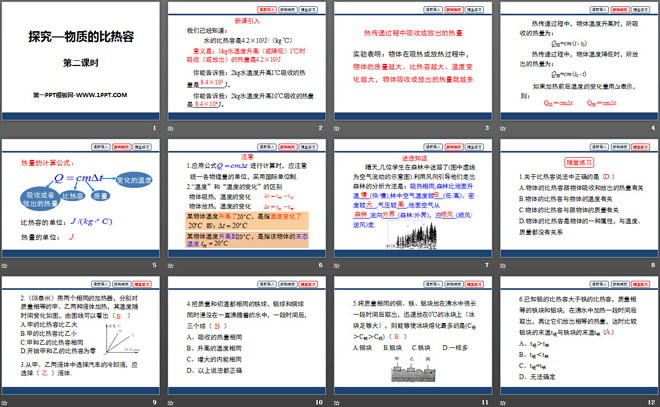This screenshot has height=407, width=660.
Task: Click slide number 8 label
Action: pos(653,265)
